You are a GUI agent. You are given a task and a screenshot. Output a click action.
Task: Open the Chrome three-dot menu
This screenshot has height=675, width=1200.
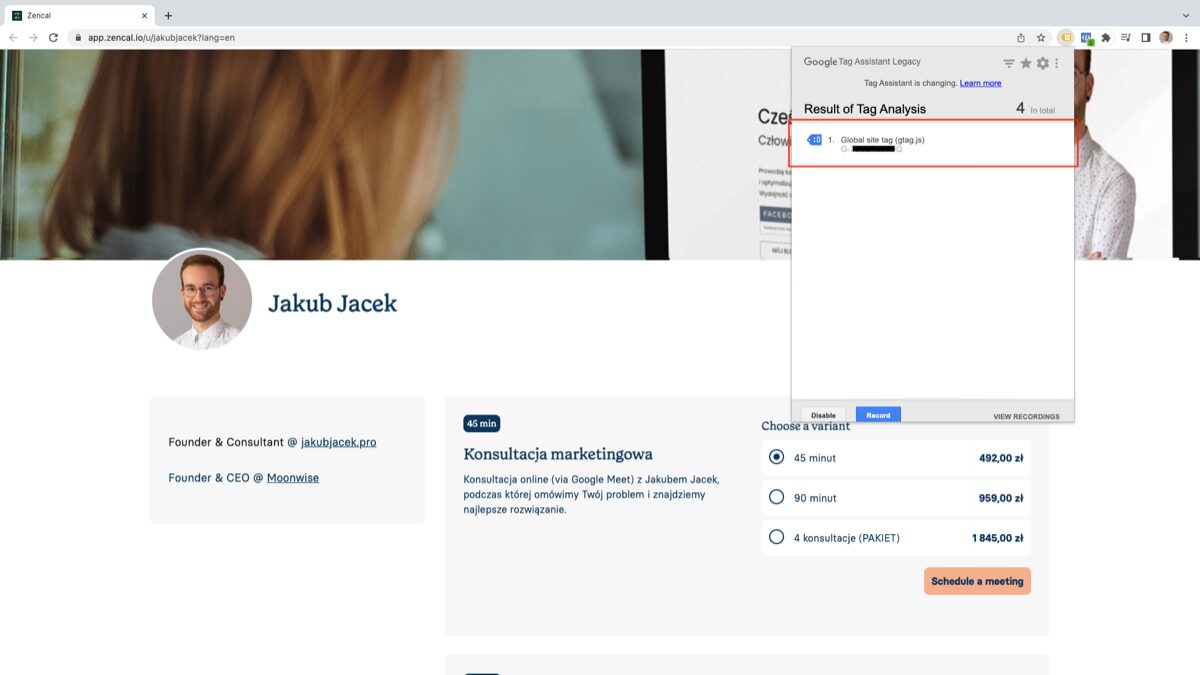tap(1186, 38)
